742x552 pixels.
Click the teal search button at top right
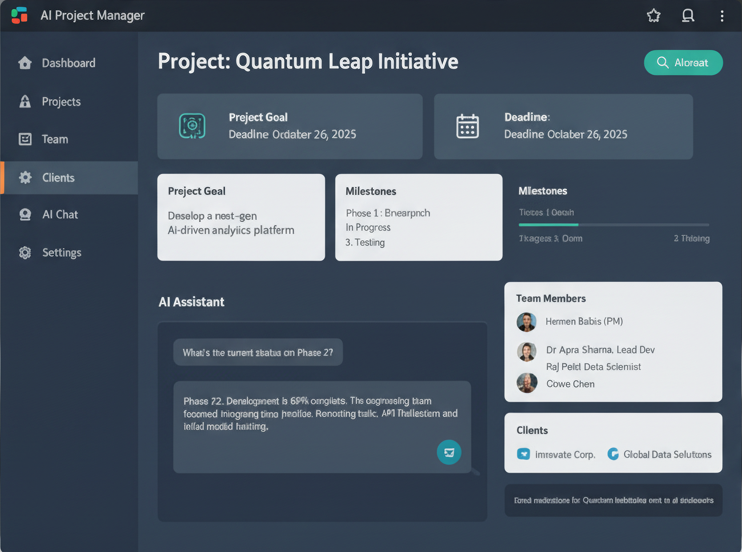click(x=683, y=62)
